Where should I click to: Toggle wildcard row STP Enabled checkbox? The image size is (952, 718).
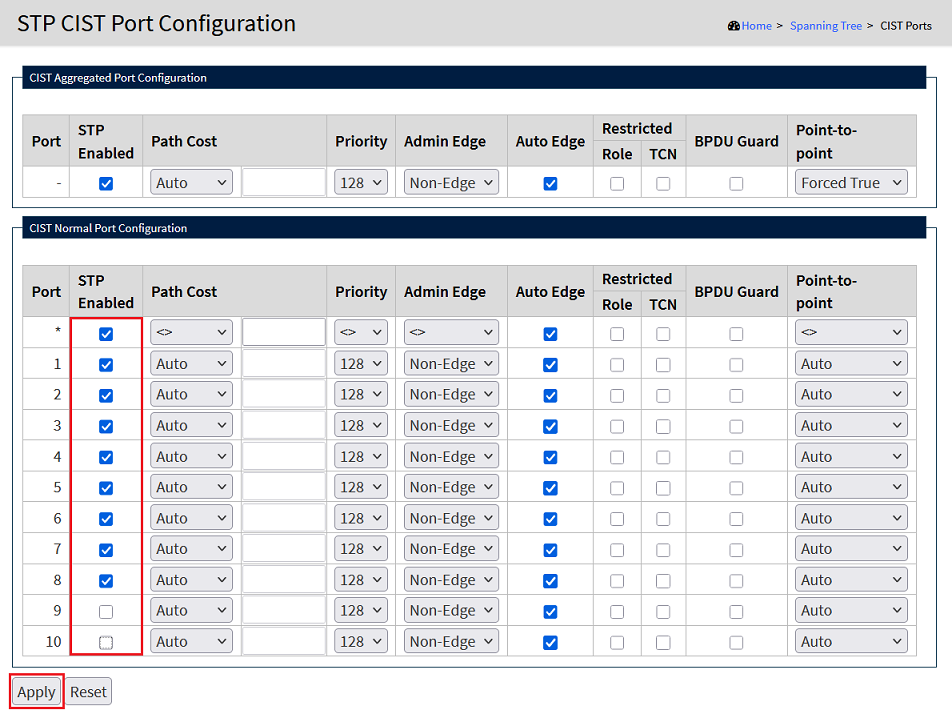(x=106, y=334)
